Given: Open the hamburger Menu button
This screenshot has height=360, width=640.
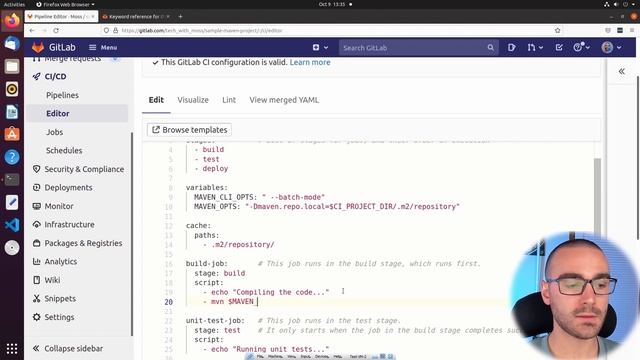Looking at the screenshot, I should [x=103, y=47].
